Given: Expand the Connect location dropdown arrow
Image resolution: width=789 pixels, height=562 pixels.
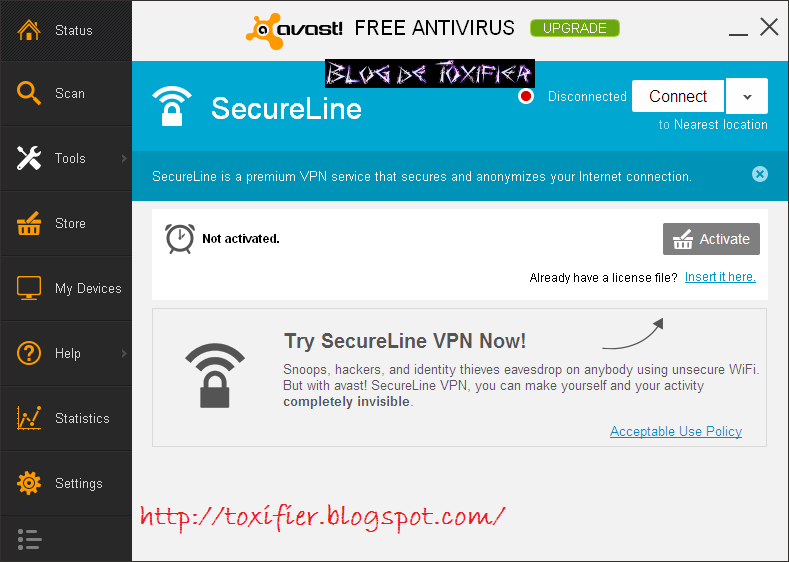Looking at the screenshot, I should coord(747,96).
